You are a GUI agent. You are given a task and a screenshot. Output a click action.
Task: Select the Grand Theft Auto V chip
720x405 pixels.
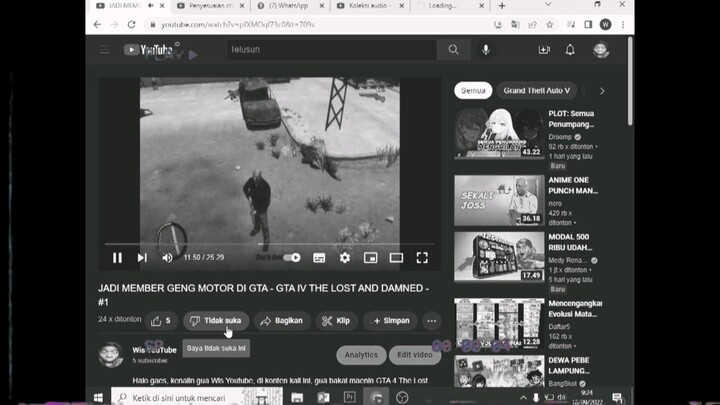click(536, 90)
